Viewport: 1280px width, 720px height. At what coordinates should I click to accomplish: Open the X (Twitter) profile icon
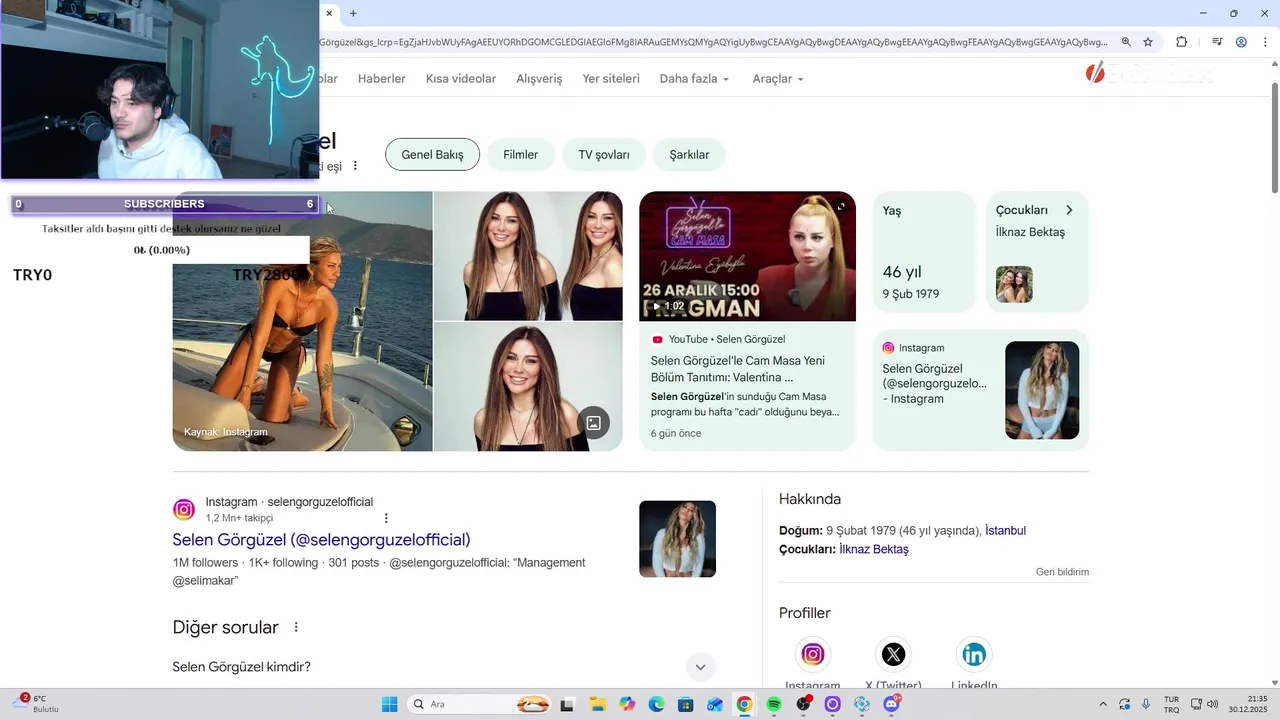893,654
